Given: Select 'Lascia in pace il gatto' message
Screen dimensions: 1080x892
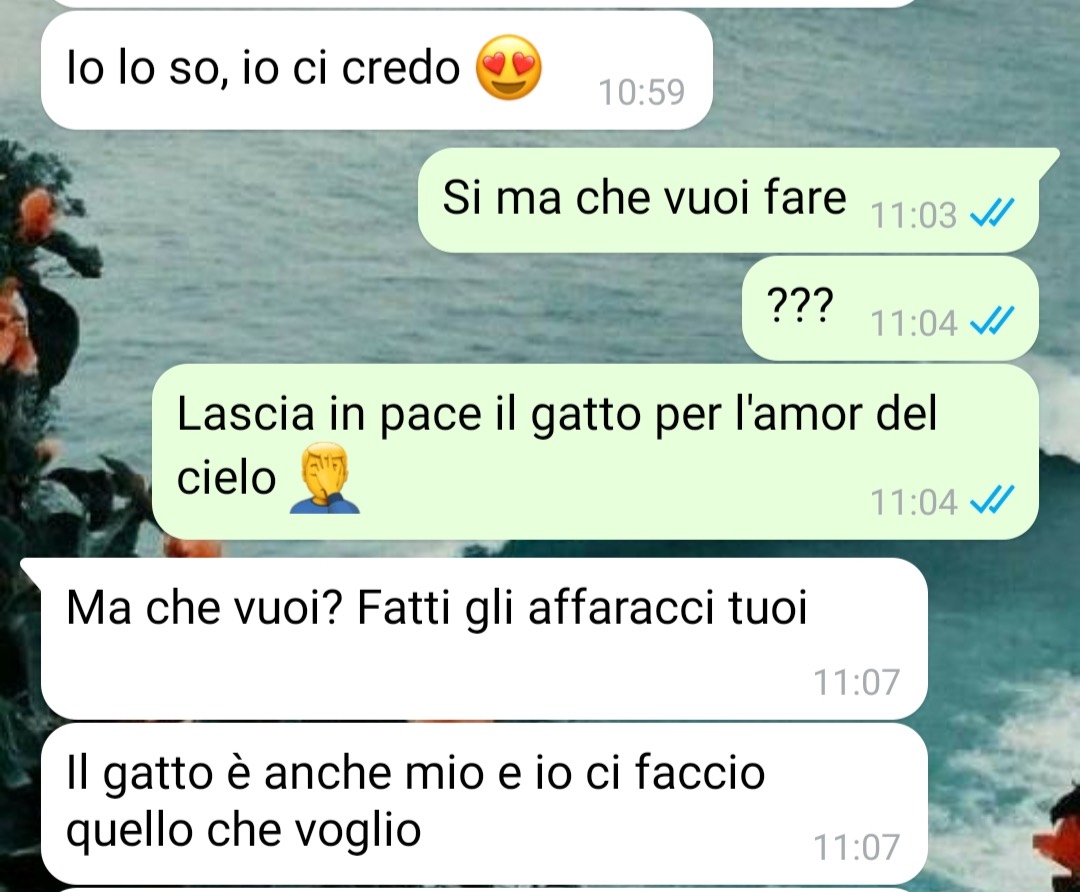Looking at the screenshot, I should click(x=595, y=452).
